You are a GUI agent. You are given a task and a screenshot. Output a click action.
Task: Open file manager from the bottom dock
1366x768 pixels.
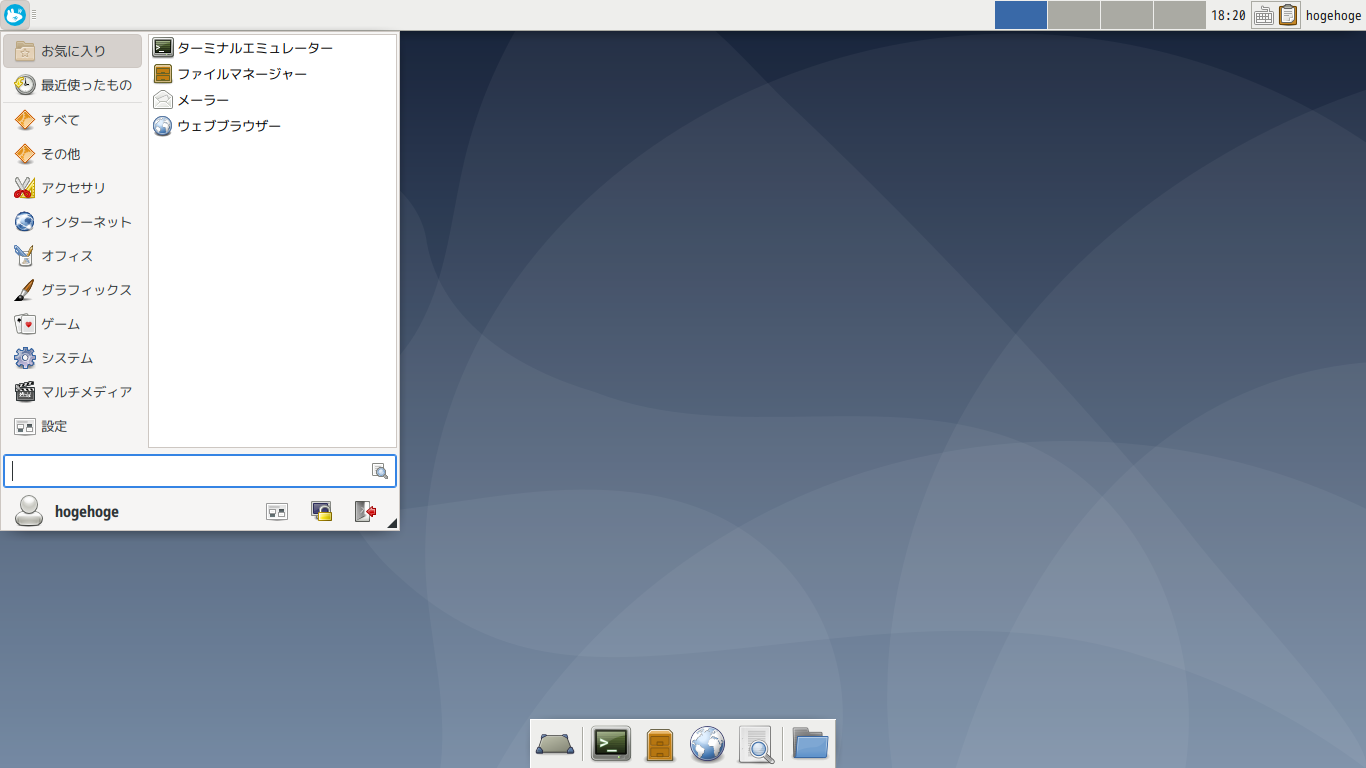tap(660, 744)
